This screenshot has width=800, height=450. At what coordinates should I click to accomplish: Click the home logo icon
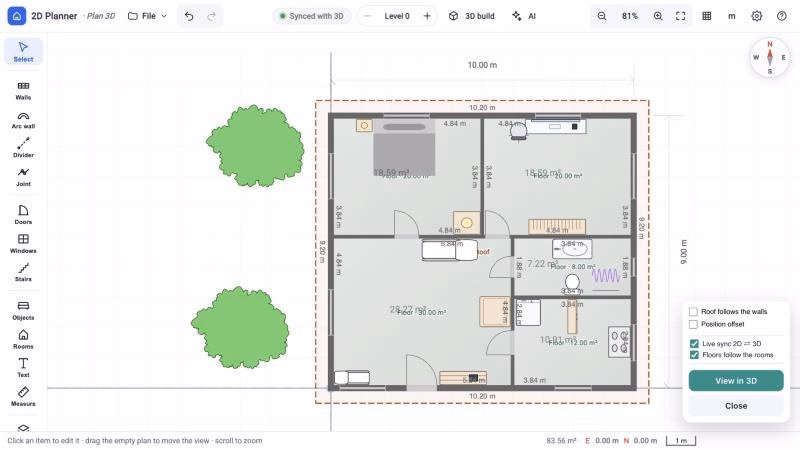[x=16, y=16]
